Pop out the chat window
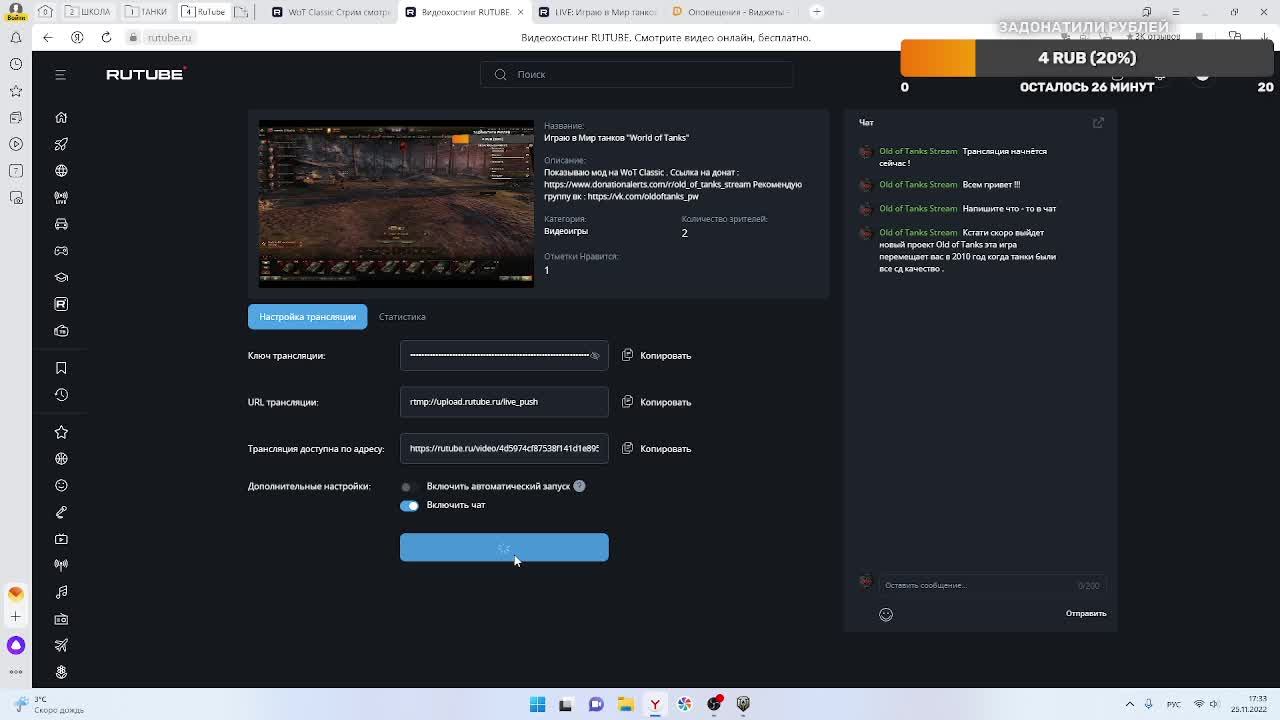 coord(1098,122)
